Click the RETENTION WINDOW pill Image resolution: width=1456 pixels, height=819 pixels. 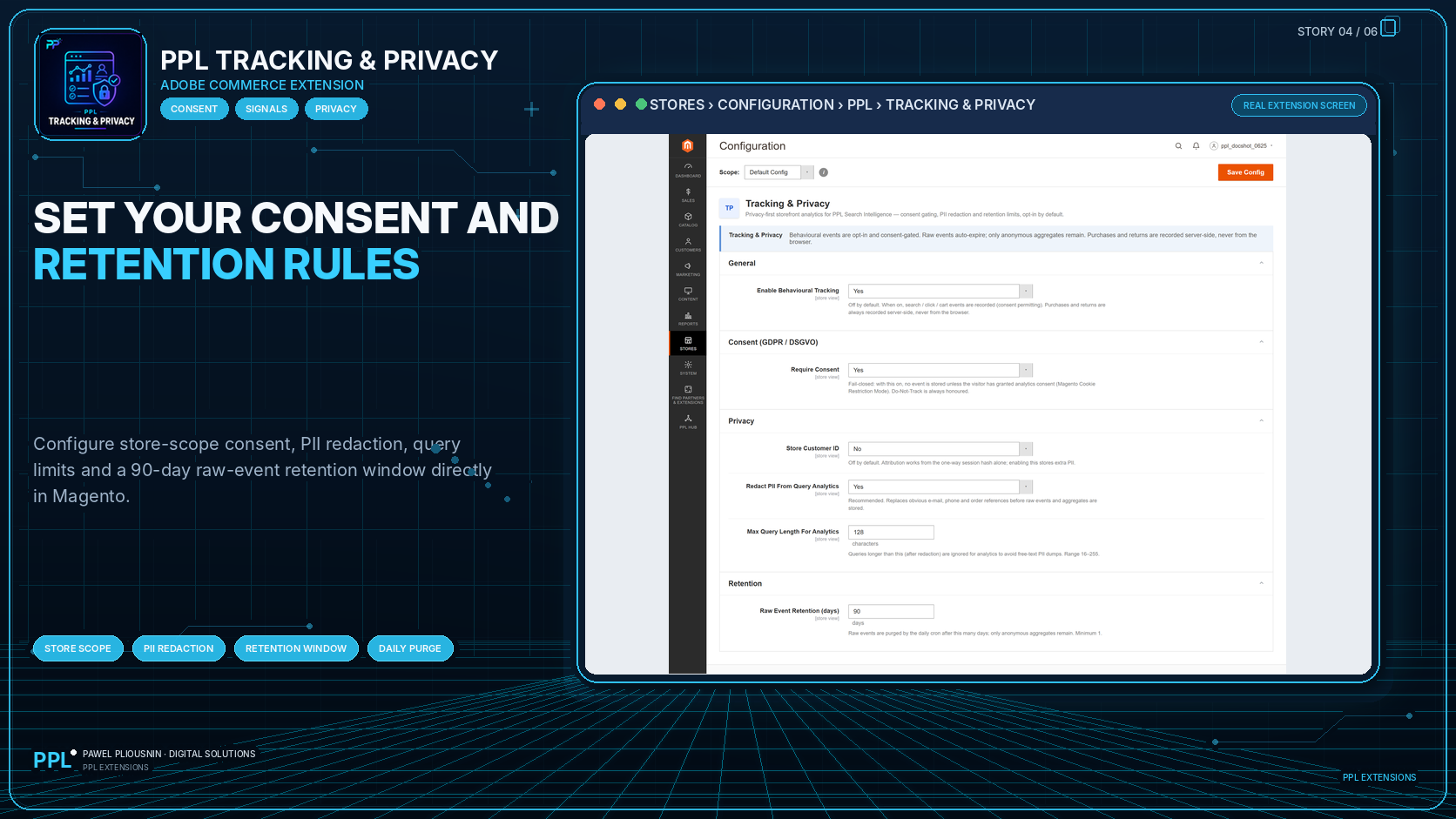click(296, 648)
